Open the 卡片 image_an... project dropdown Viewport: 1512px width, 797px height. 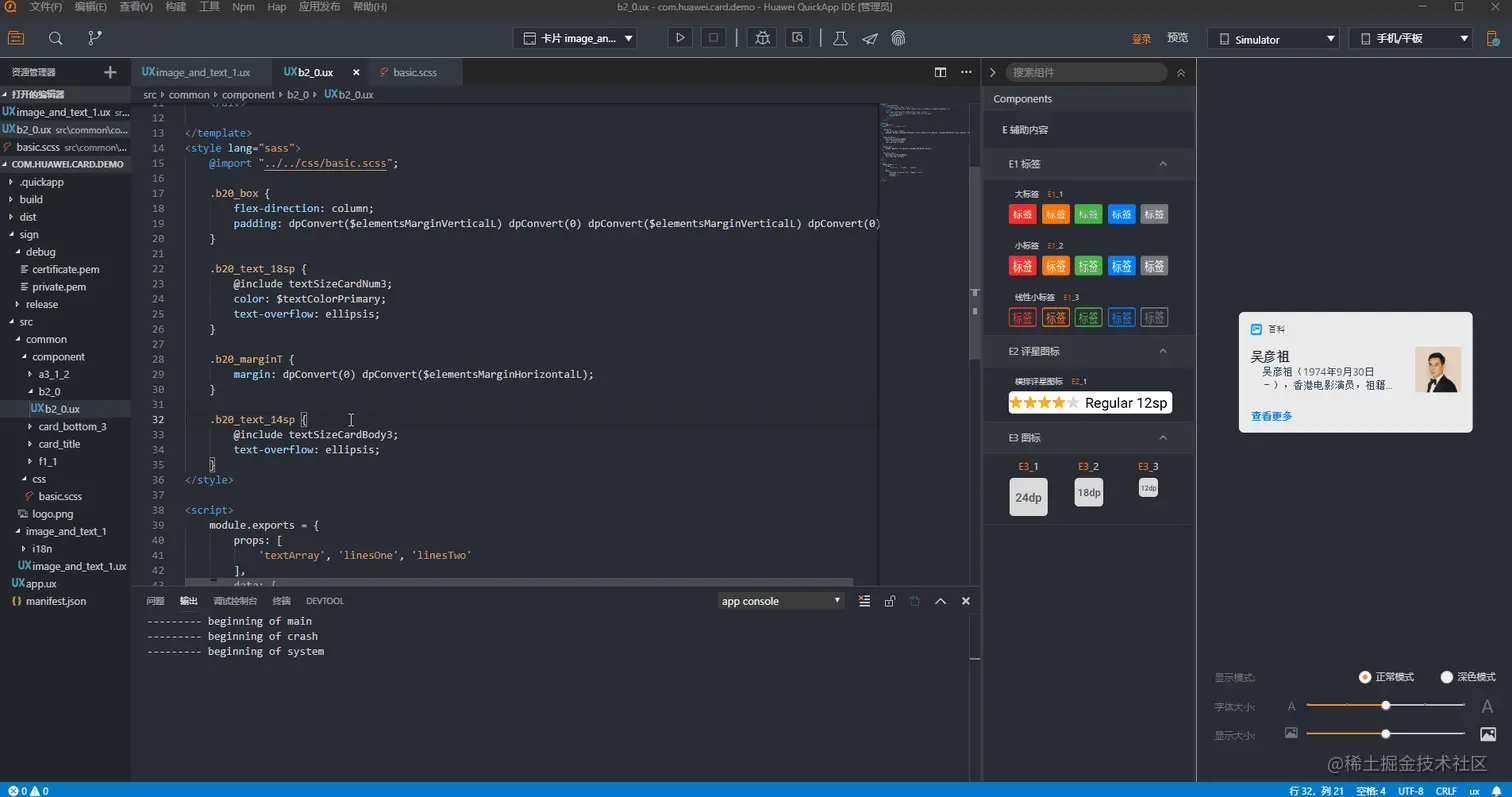click(x=576, y=38)
